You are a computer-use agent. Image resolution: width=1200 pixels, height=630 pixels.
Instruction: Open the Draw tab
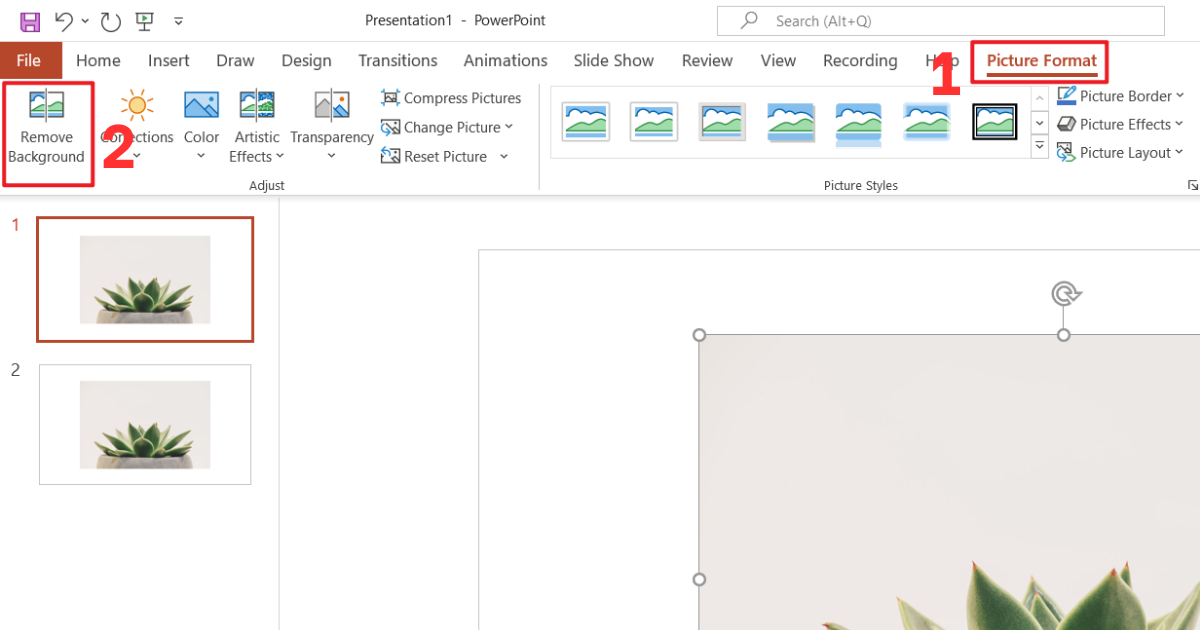pos(235,60)
